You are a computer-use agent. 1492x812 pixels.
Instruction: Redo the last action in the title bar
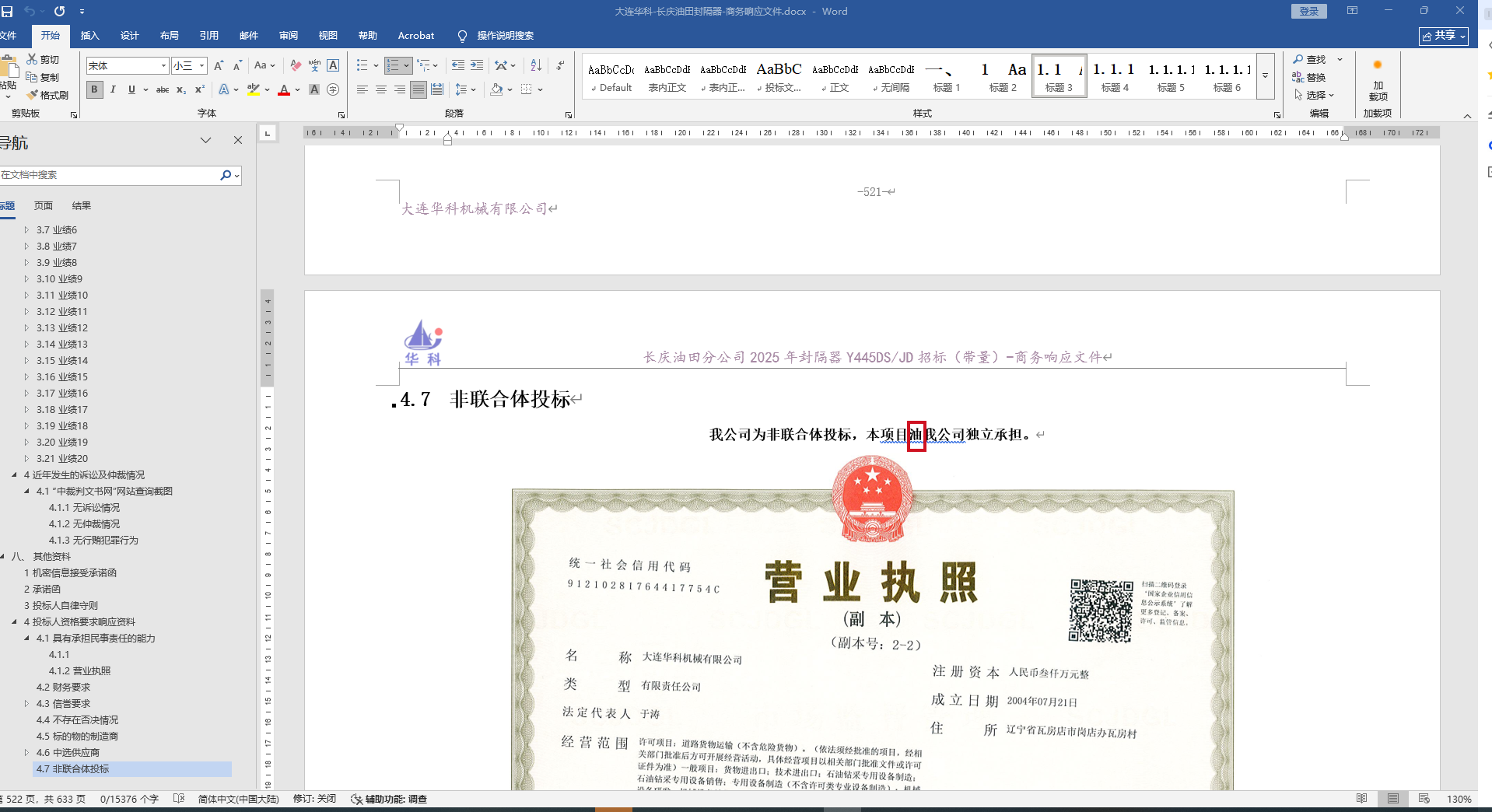click(x=60, y=11)
